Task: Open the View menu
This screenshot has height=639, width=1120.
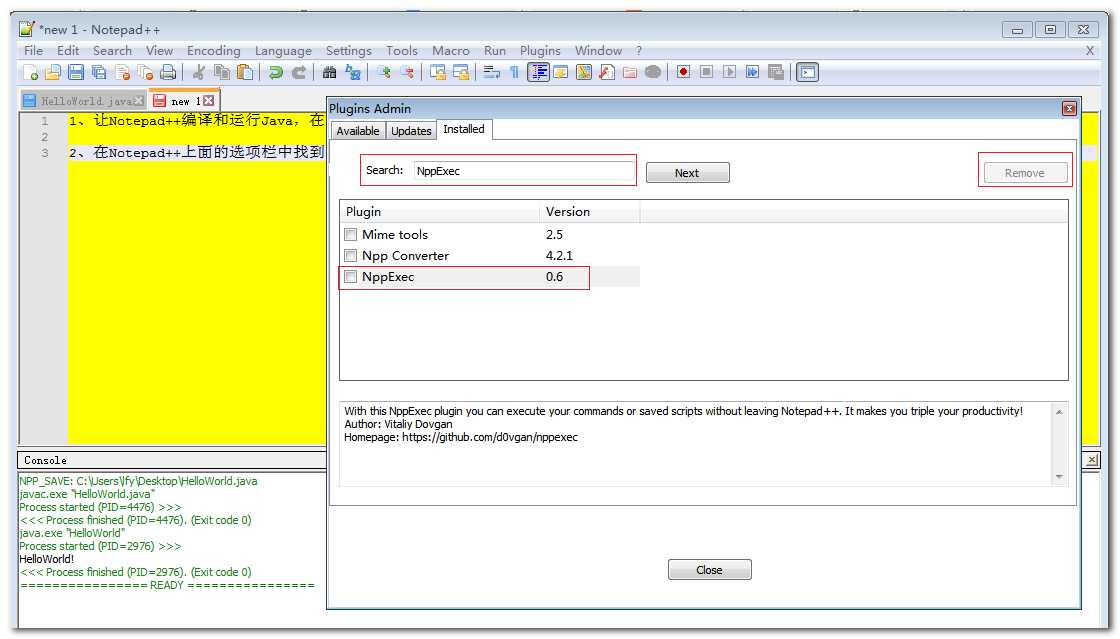Action: pyautogui.click(x=159, y=51)
